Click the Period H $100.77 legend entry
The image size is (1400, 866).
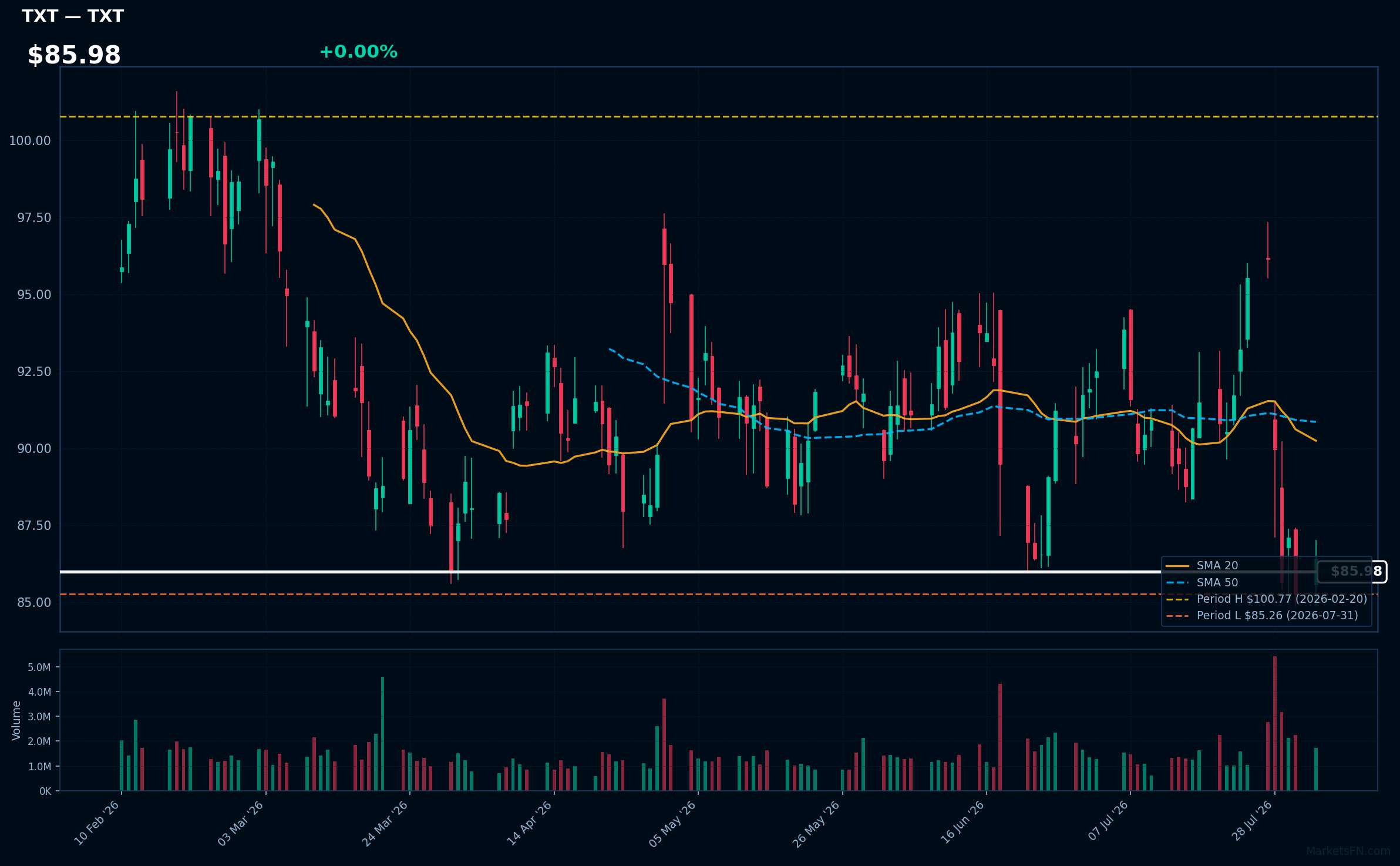click(x=1267, y=599)
